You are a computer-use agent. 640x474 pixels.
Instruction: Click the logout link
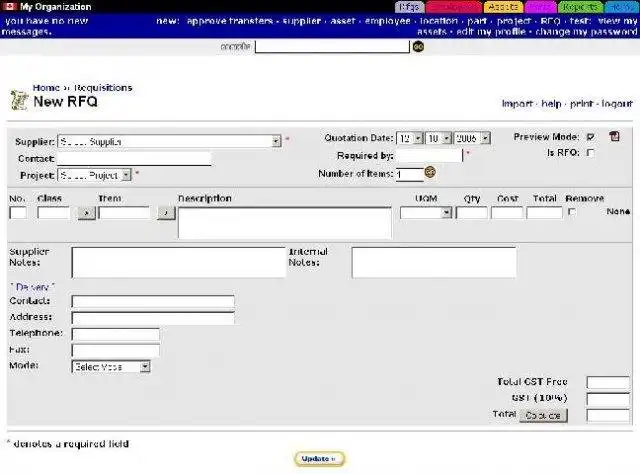(617, 104)
